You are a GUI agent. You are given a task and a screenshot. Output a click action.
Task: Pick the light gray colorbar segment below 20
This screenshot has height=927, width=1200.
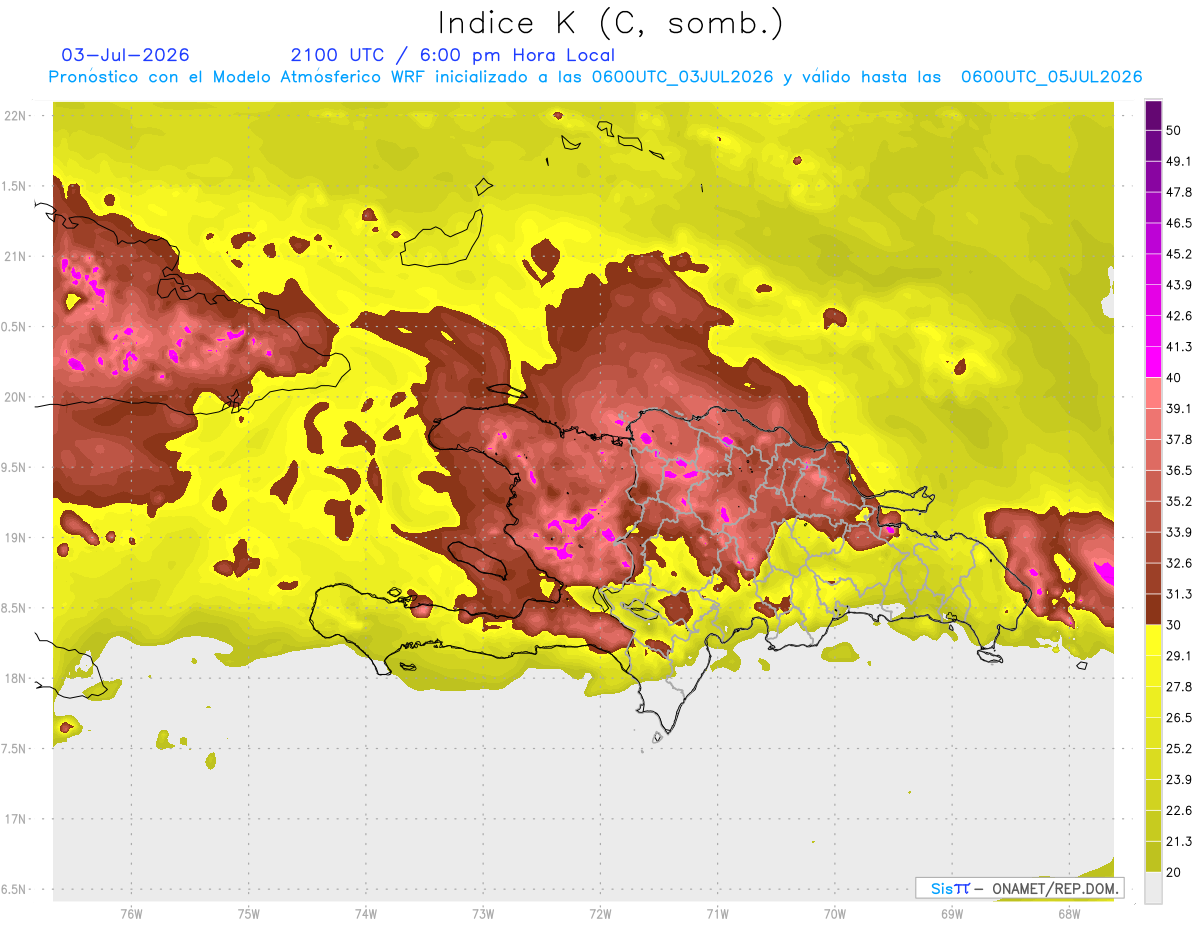1153,887
